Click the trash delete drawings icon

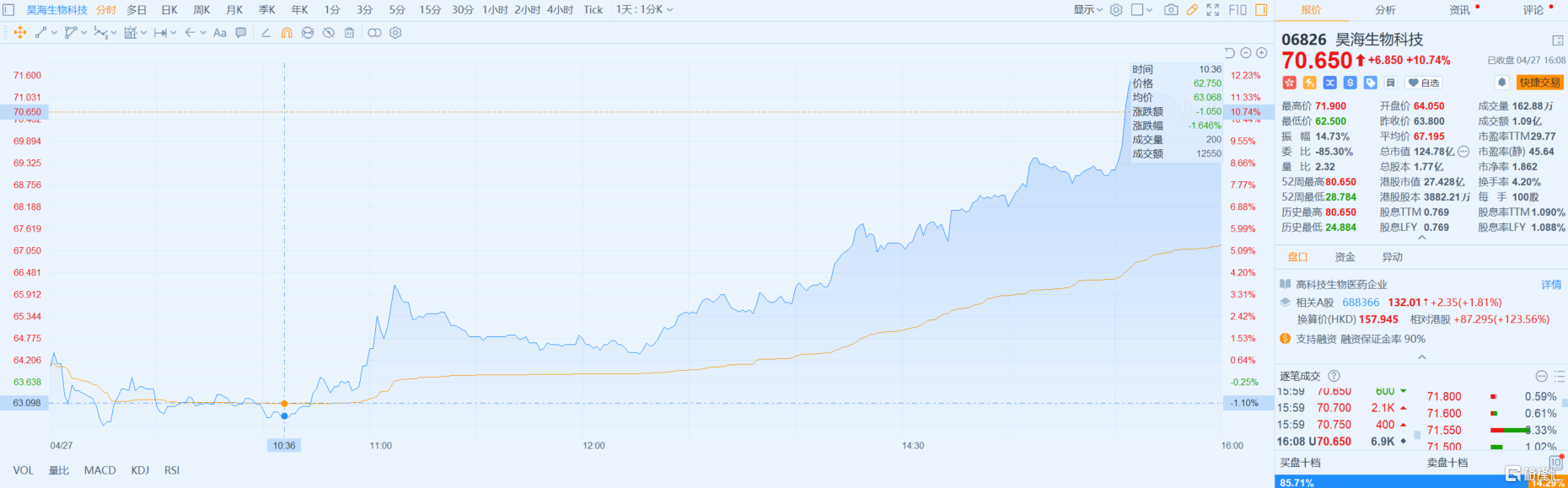pyautogui.click(x=349, y=33)
